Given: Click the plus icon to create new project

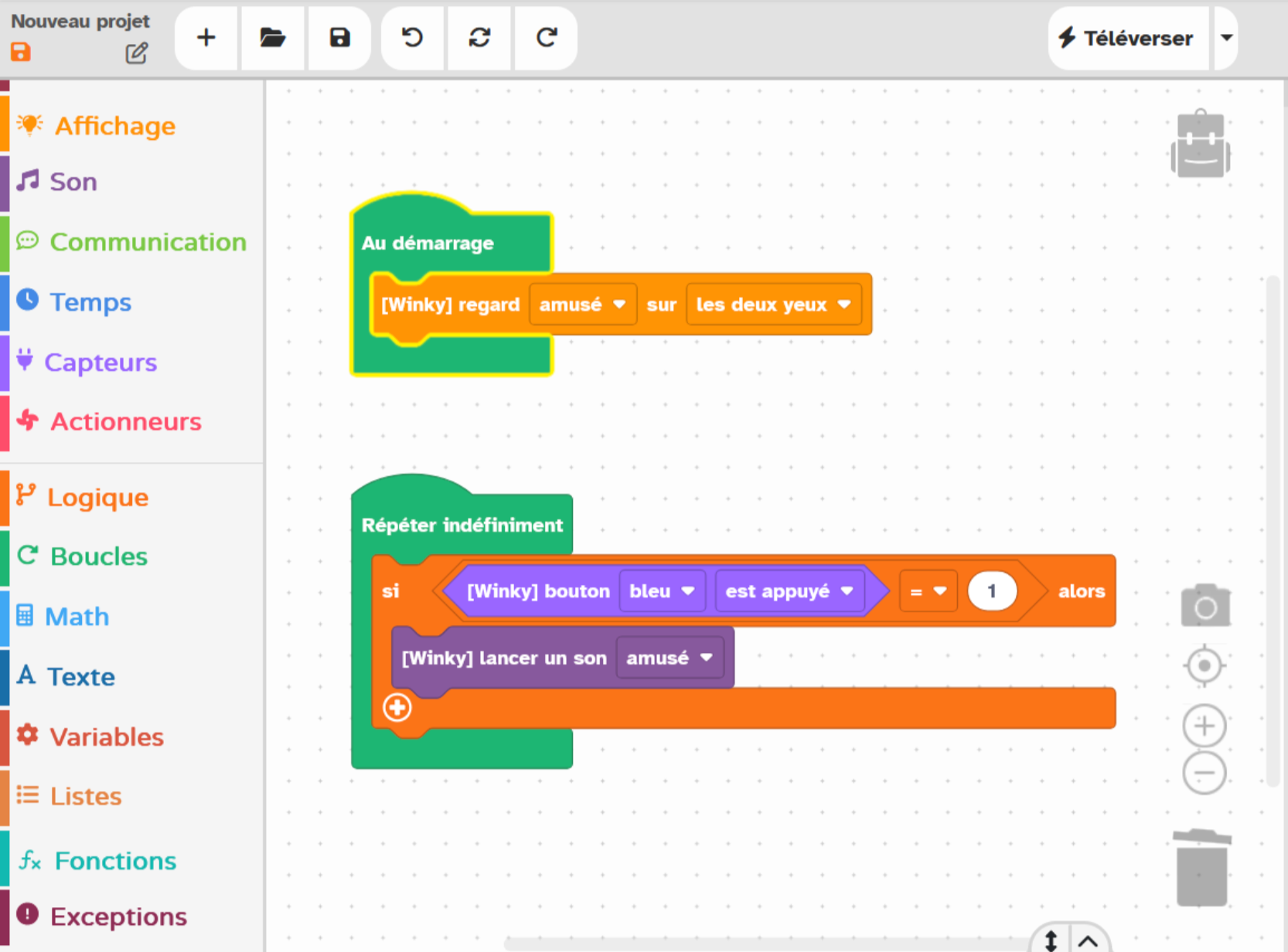Looking at the screenshot, I should click(206, 38).
